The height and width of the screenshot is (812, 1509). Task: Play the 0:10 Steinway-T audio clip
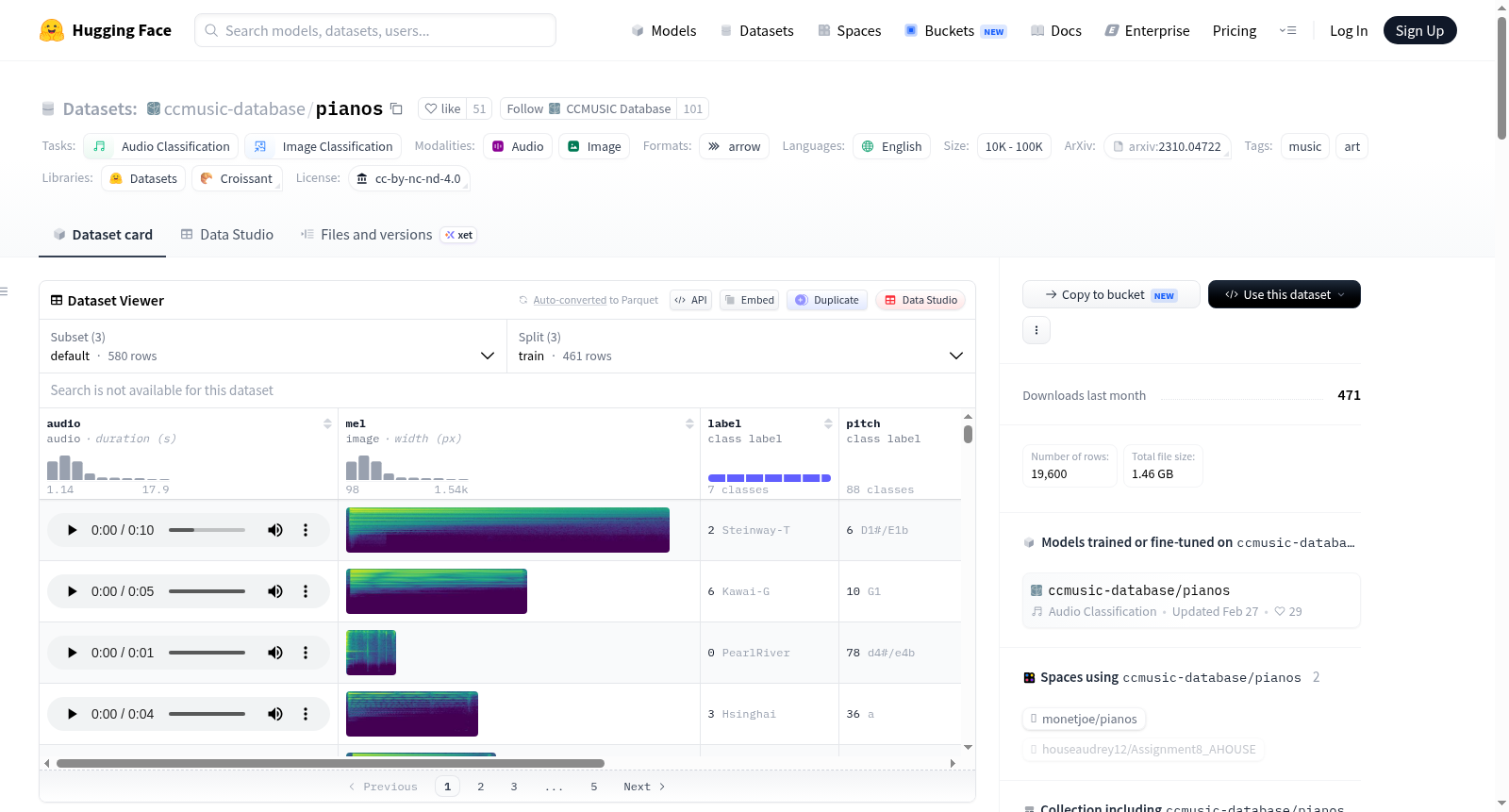[x=72, y=530]
